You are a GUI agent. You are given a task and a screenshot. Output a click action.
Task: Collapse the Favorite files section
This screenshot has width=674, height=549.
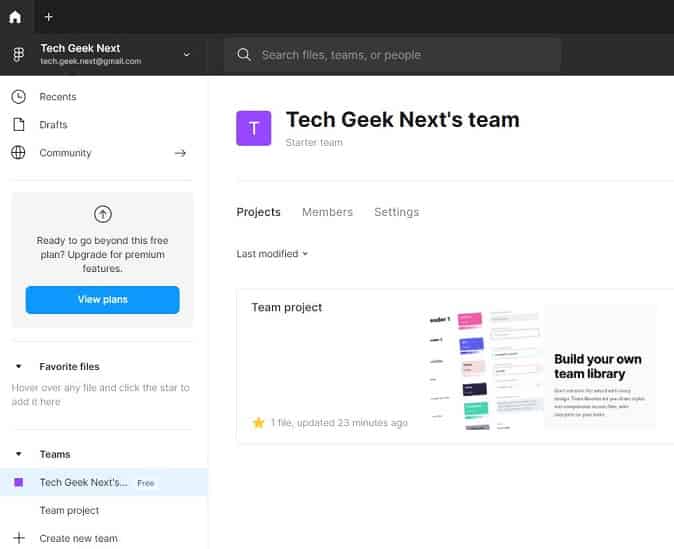coord(18,366)
